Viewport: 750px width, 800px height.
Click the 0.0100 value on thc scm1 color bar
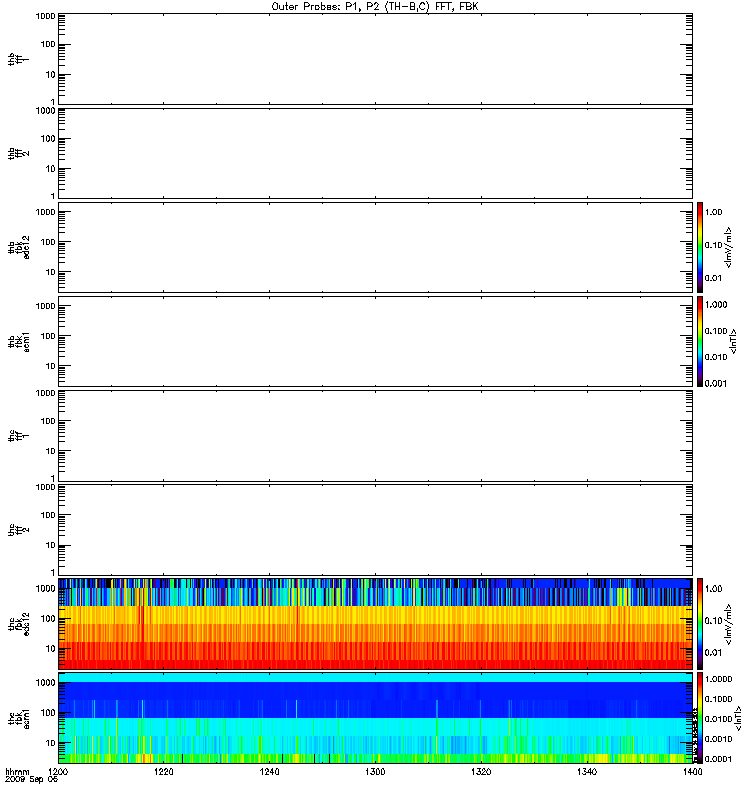tap(718, 719)
